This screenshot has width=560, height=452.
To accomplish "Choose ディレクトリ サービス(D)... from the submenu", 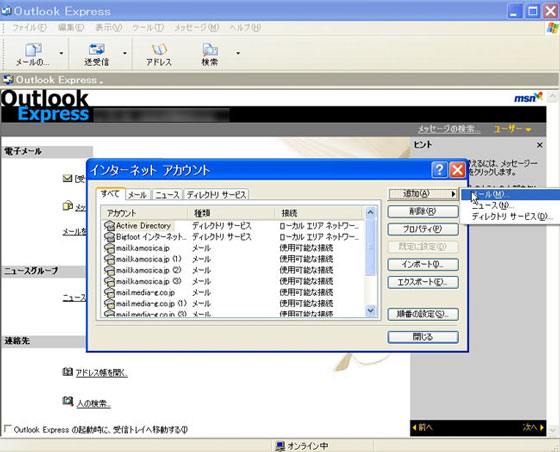I will coord(510,216).
